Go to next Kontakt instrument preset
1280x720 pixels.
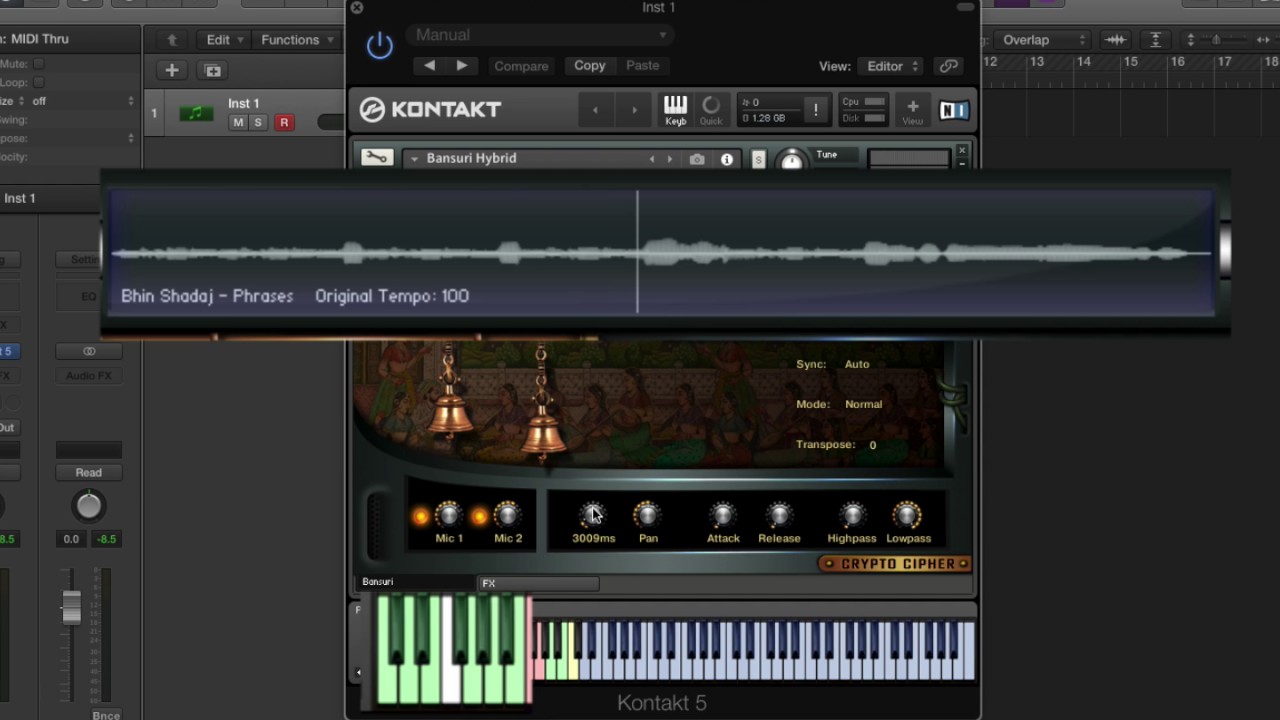tap(634, 110)
